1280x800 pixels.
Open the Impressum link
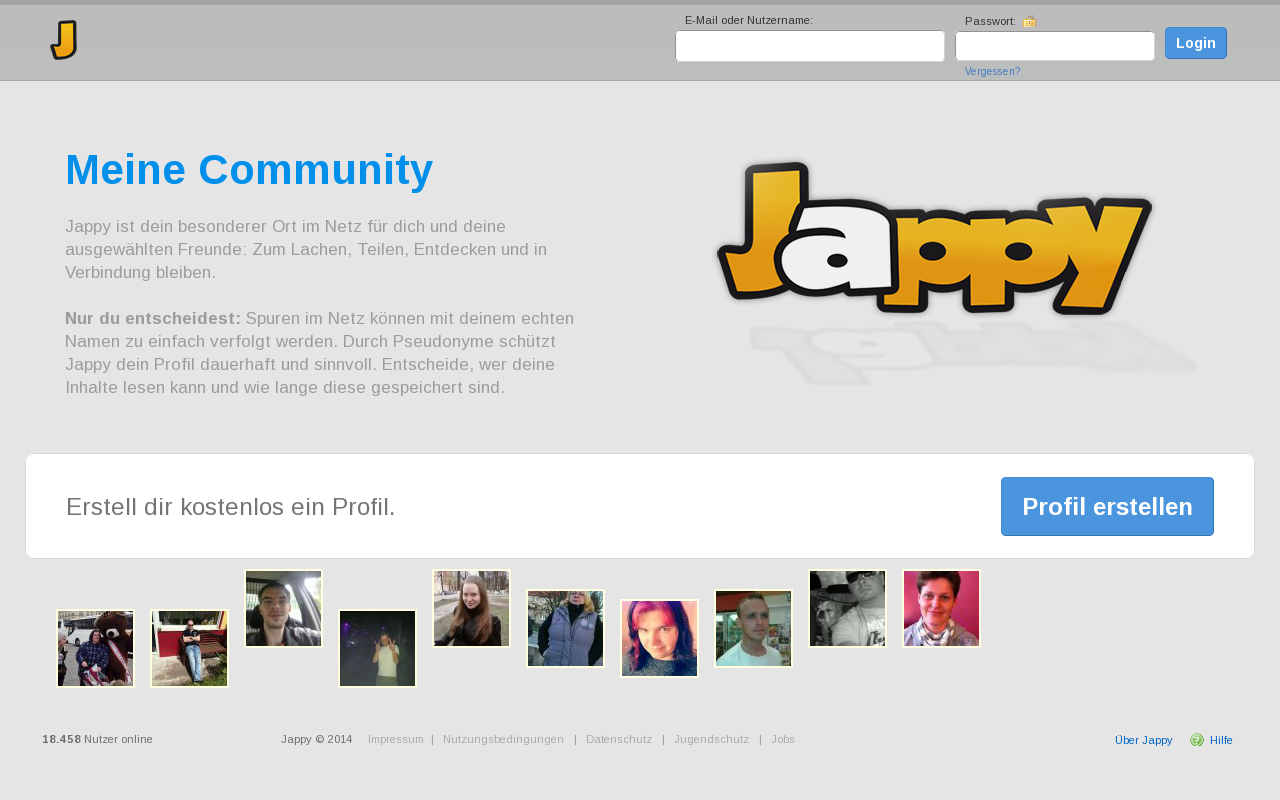[396, 740]
